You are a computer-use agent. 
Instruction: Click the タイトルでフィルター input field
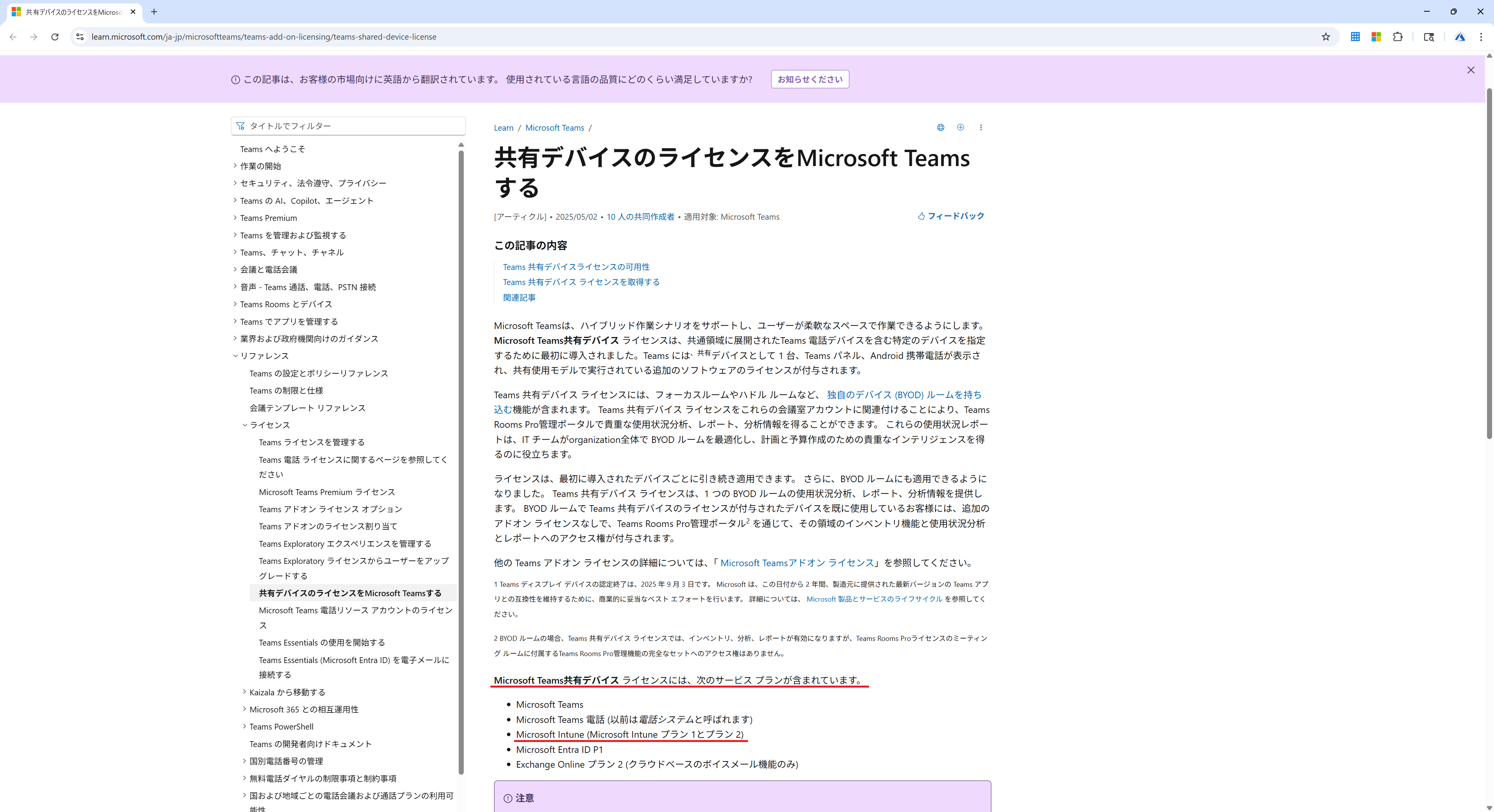[x=348, y=126]
